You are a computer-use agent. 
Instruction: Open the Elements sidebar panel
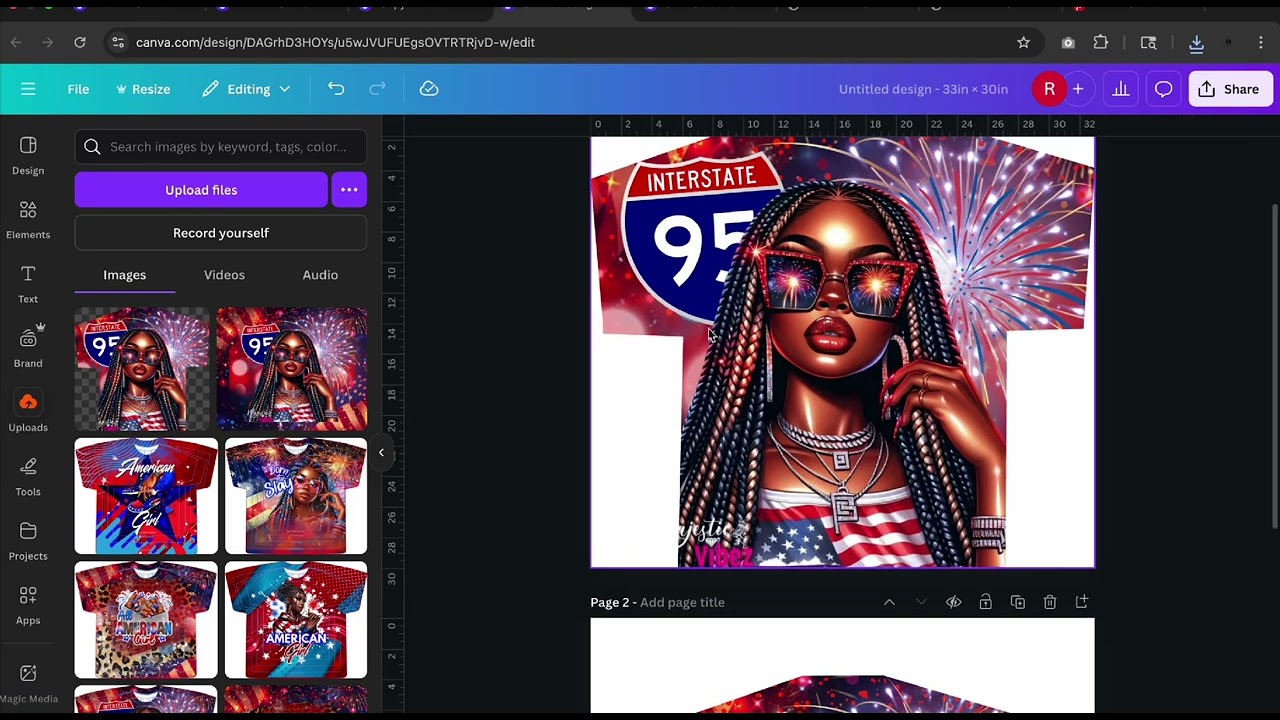click(28, 221)
